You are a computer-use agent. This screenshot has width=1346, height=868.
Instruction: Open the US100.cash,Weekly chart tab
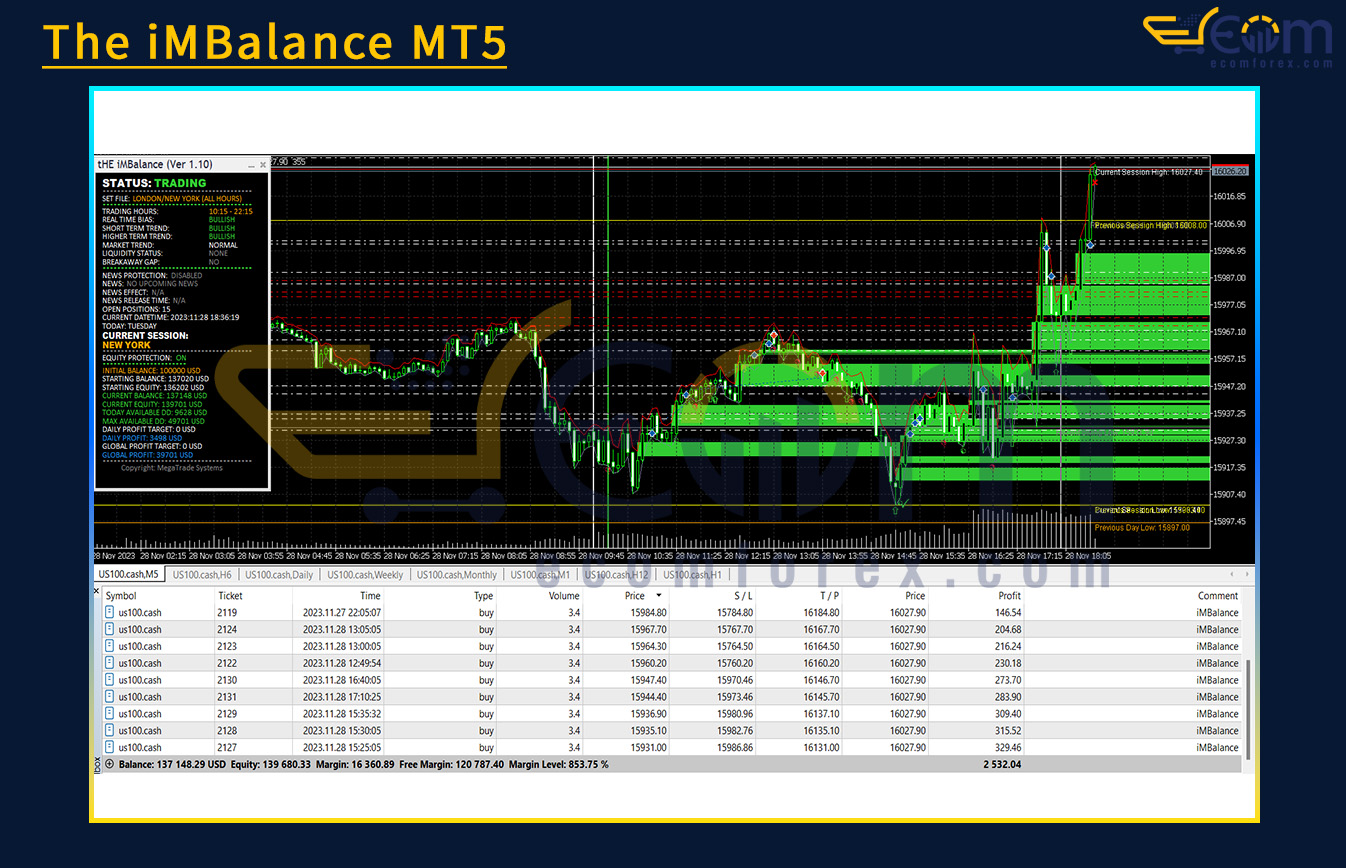(365, 575)
